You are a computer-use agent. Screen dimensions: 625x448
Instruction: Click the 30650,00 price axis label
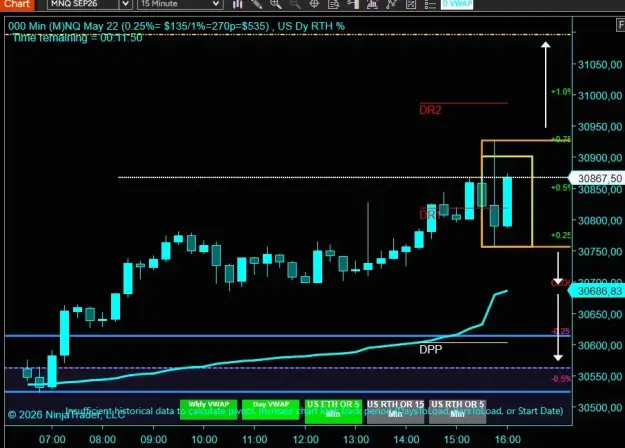tap(600, 314)
